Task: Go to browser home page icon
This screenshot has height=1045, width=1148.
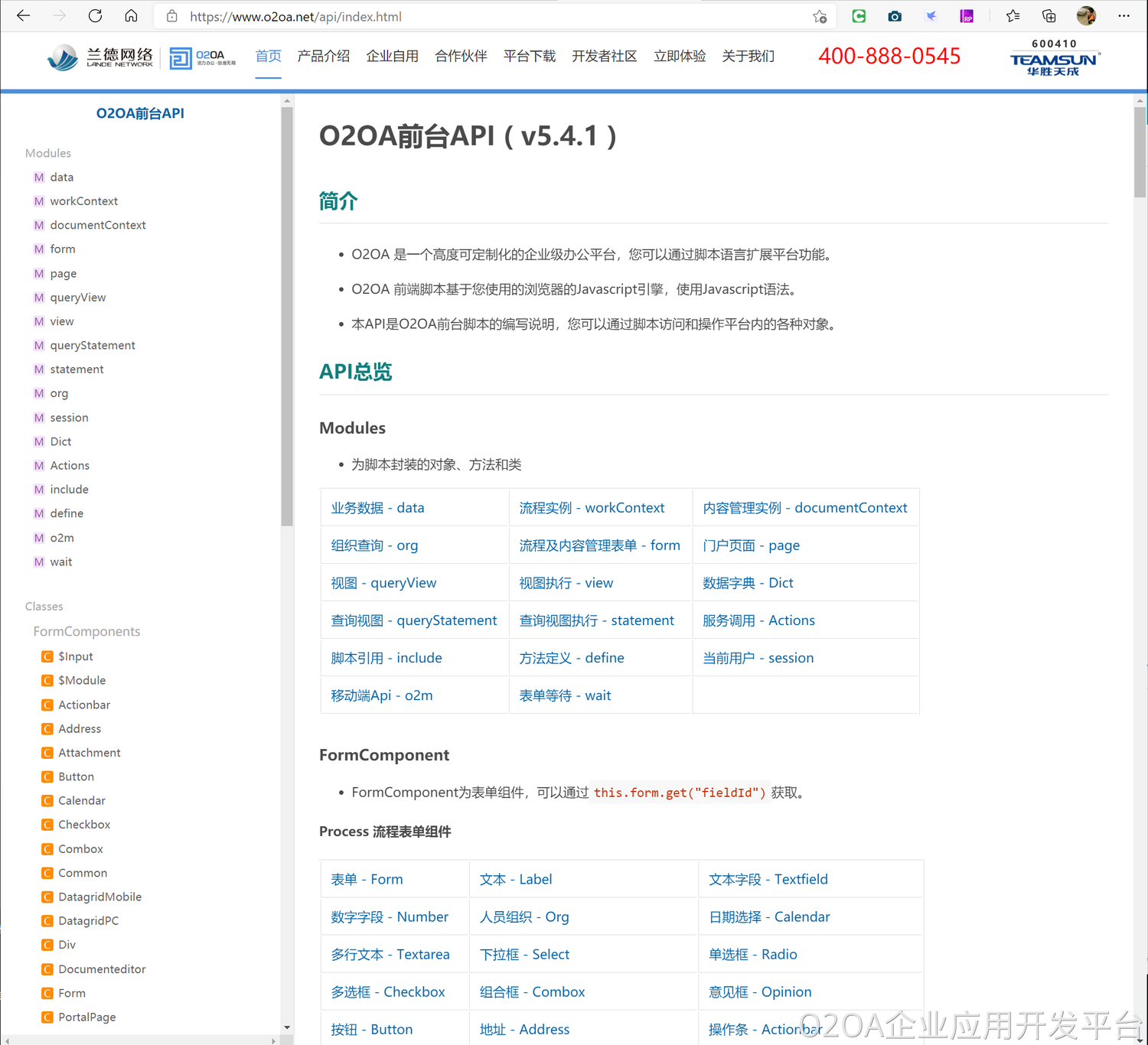Action: click(x=132, y=16)
